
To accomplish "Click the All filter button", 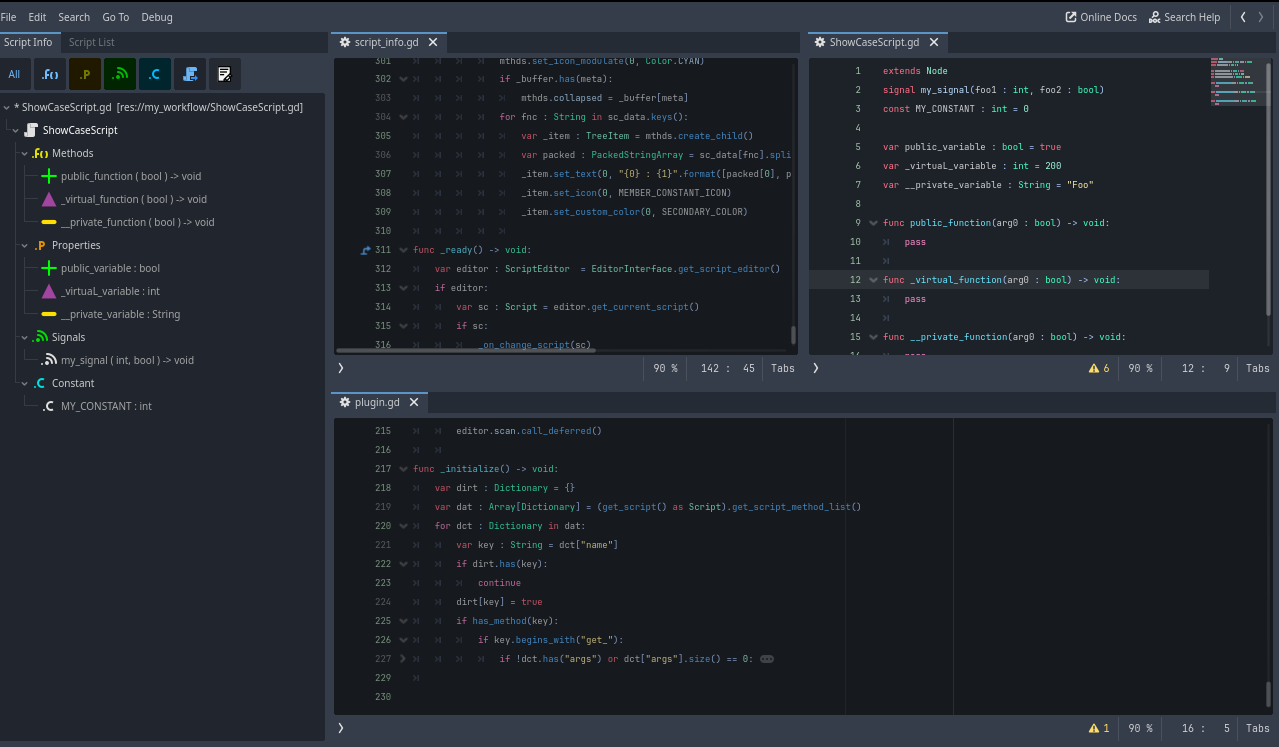I will click(14, 74).
